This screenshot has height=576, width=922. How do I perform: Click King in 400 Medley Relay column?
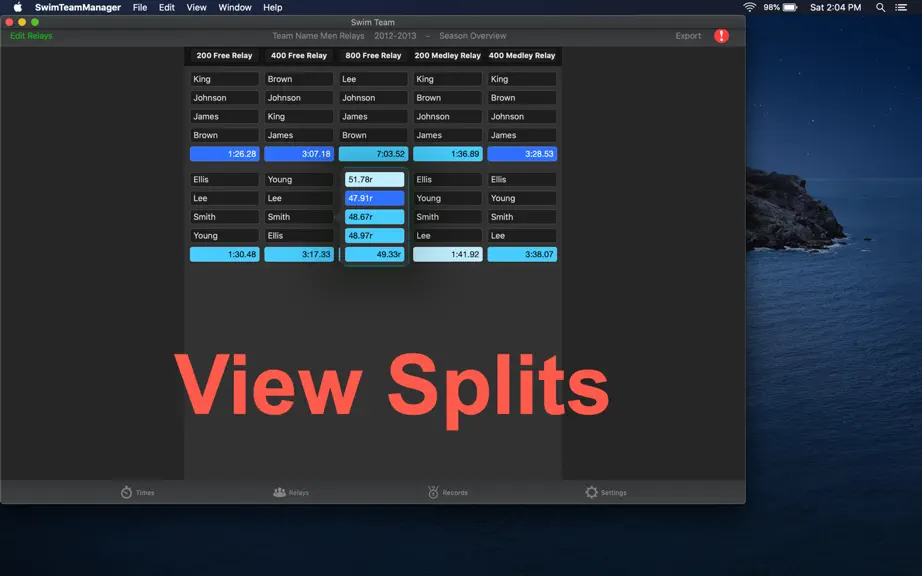tap(522, 79)
